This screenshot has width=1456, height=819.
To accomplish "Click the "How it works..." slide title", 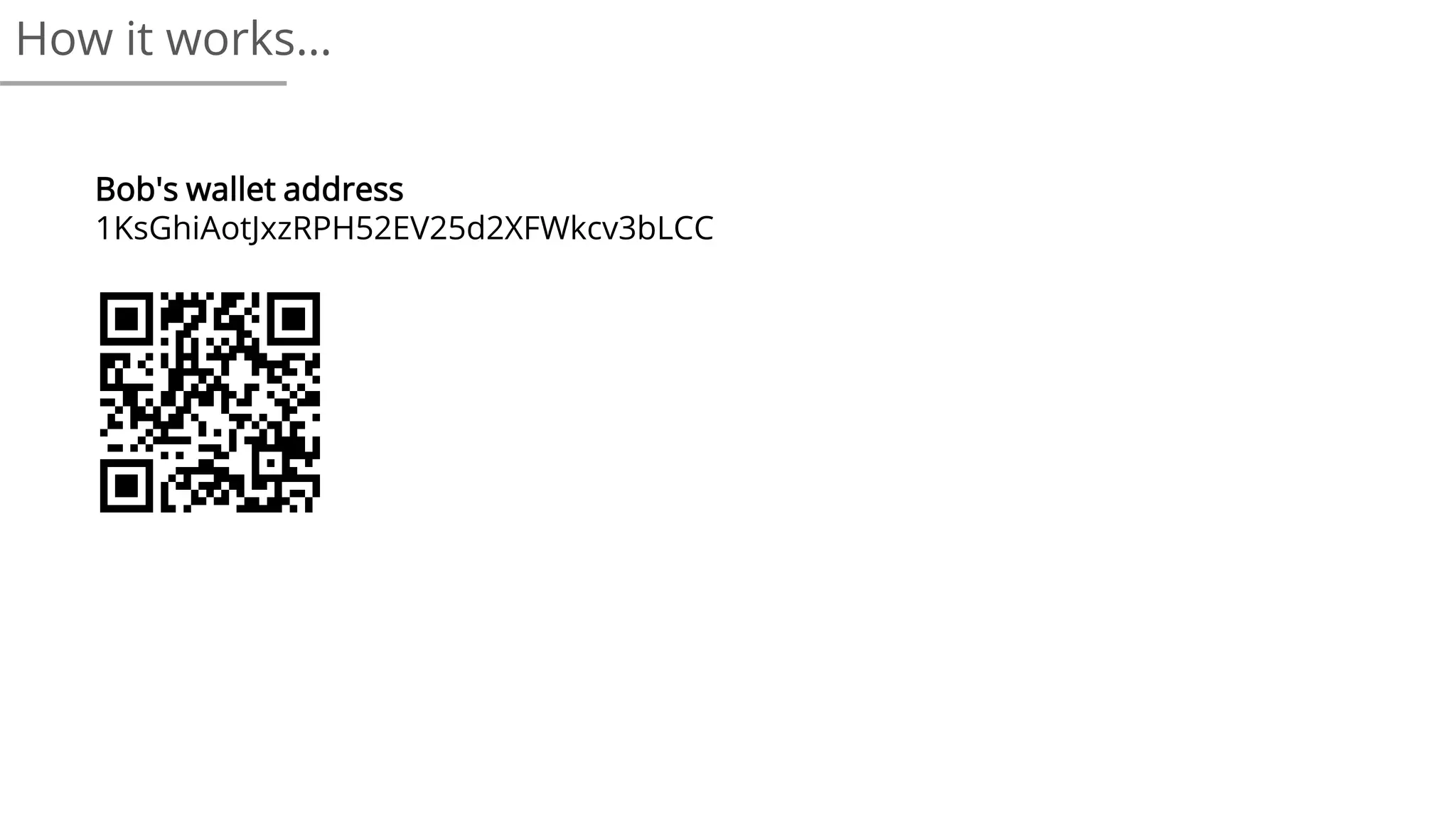I will point(173,38).
